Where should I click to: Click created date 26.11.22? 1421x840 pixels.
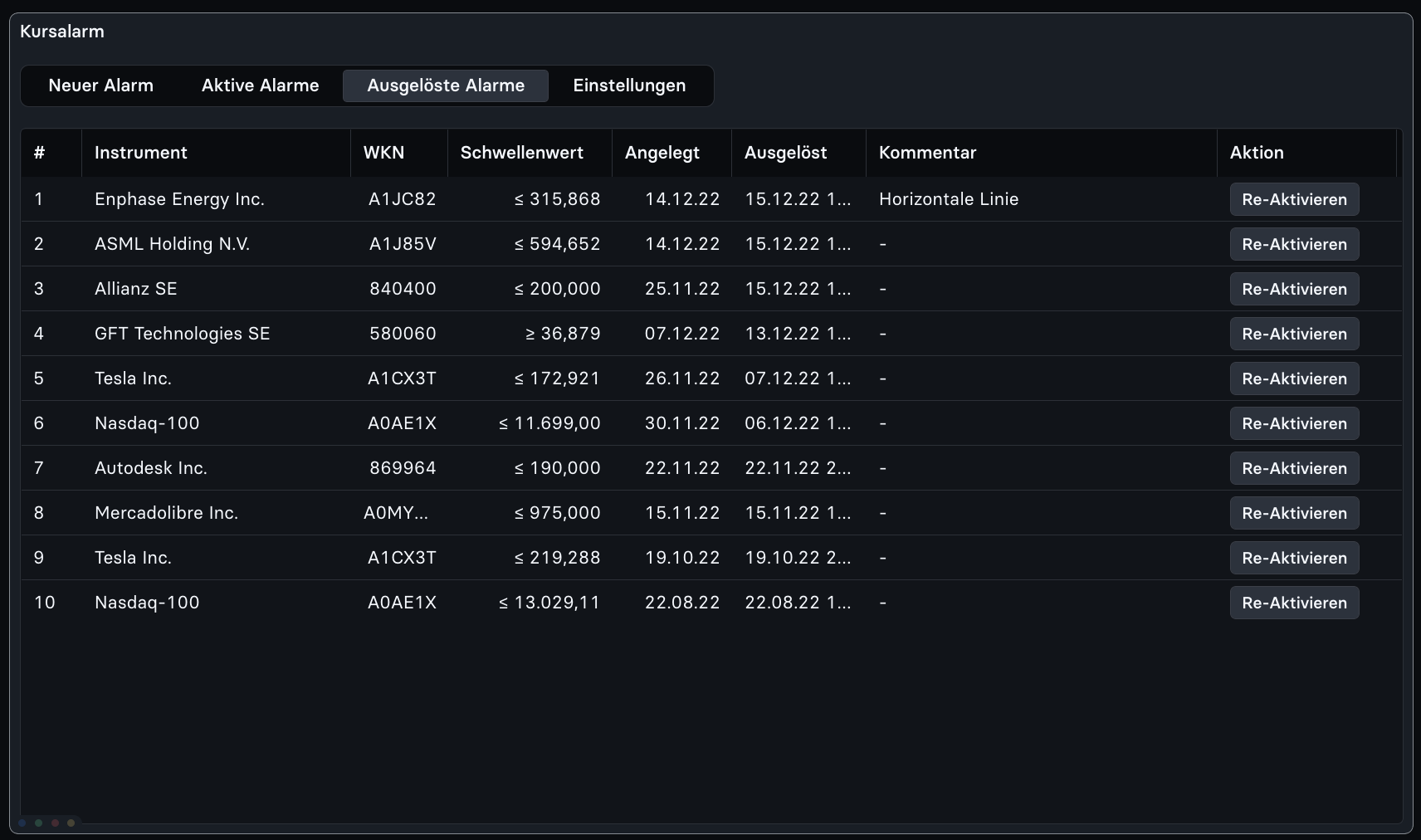tap(682, 378)
